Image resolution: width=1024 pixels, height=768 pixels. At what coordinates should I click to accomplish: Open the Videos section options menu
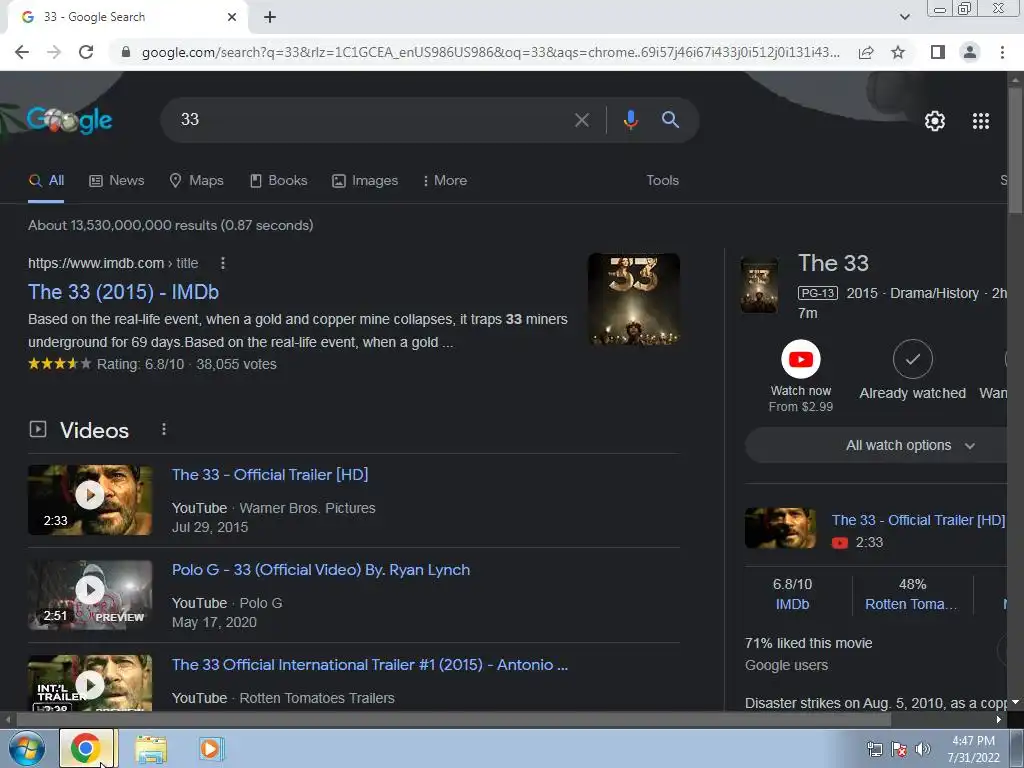[x=164, y=430]
